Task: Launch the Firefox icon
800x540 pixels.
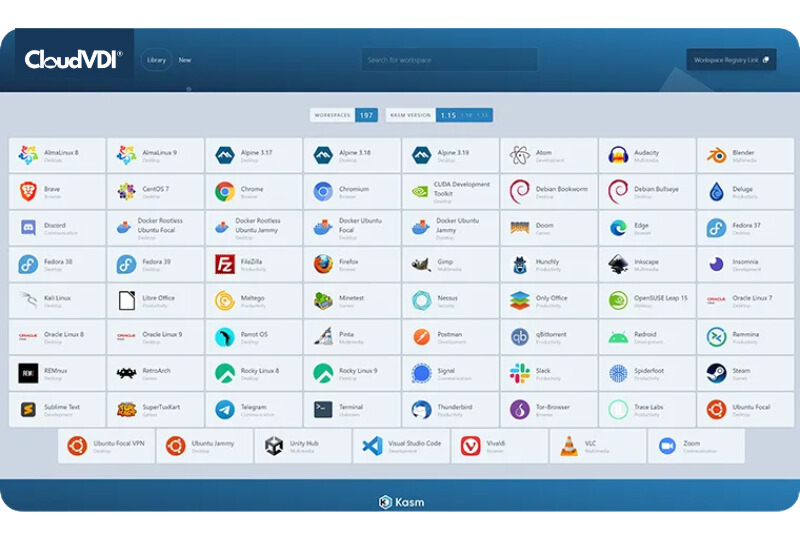Action: pyautogui.click(x=323, y=264)
